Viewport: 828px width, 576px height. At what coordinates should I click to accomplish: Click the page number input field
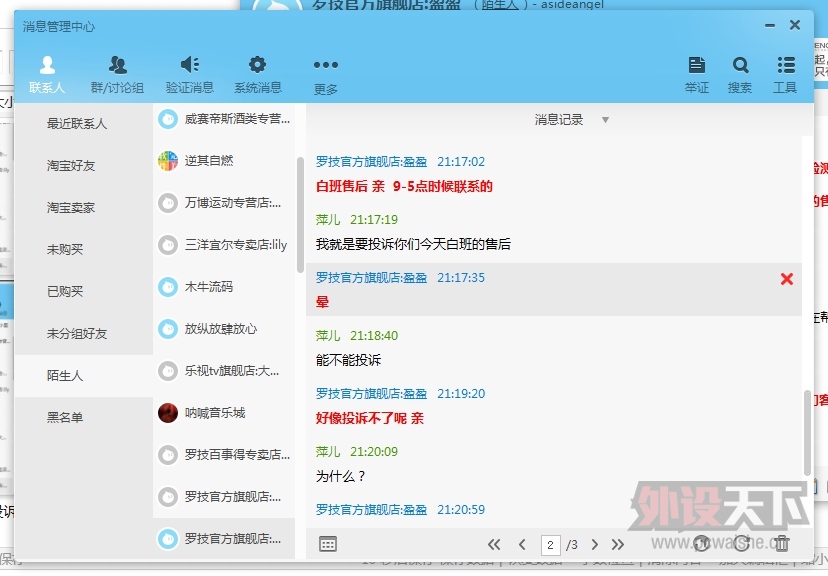[x=550, y=545]
